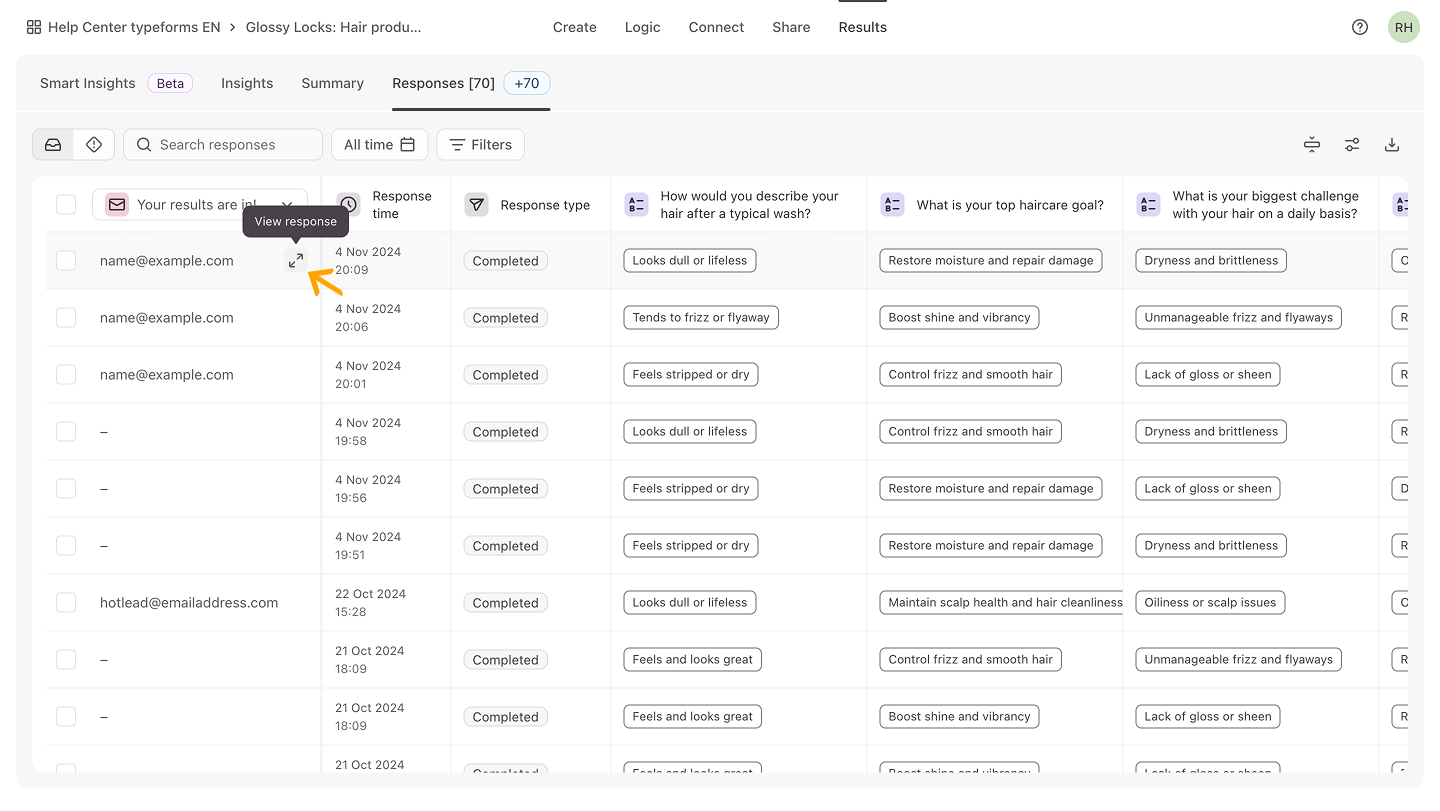The height and width of the screenshot is (811, 1440).
Task: Switch to the inbox responses view icon
Action: [x=53, y=145]
